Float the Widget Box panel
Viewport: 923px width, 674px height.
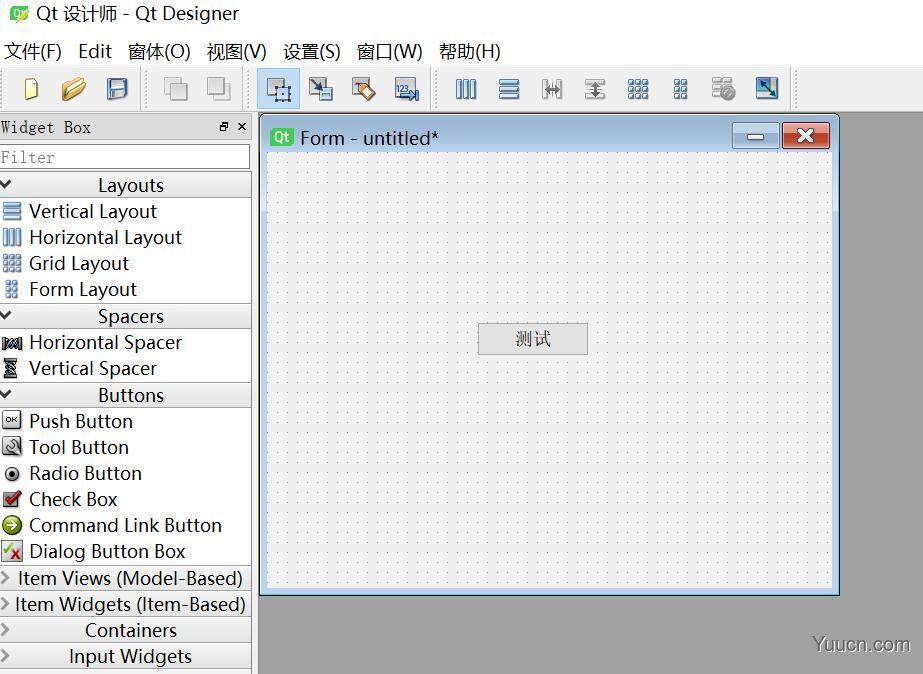[x=224, y=127]
